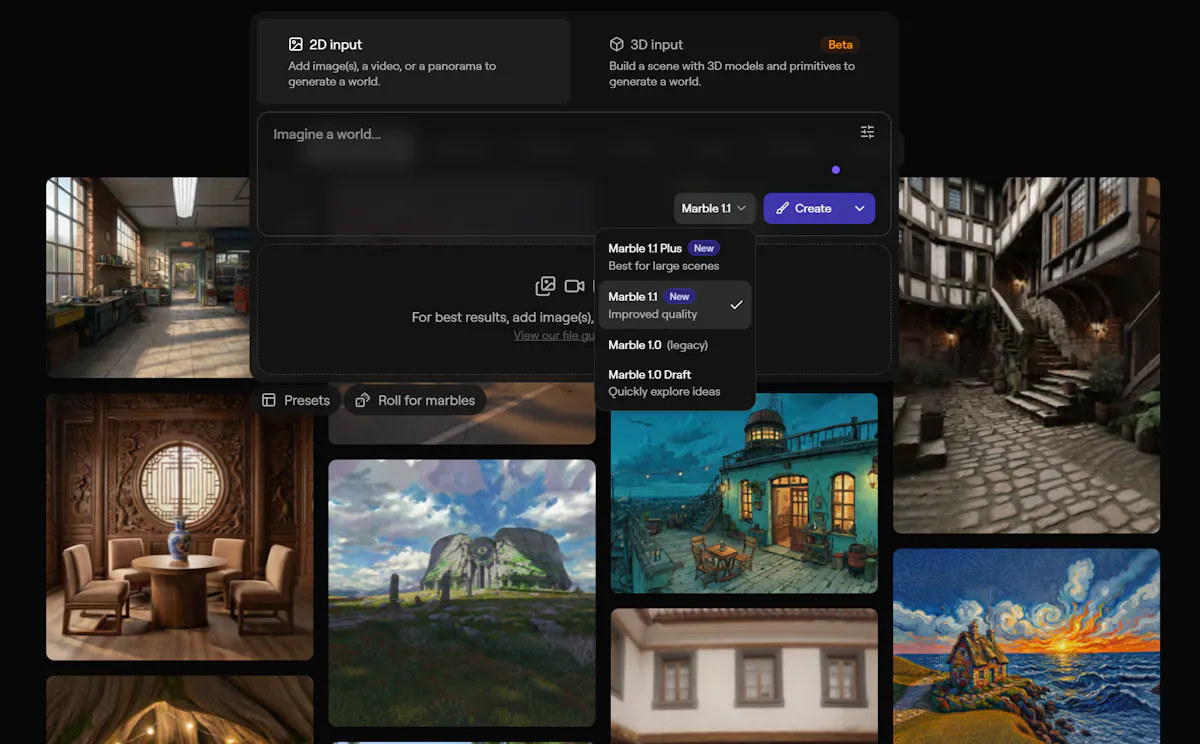The image size is (1200, 744).
Task: Select the 2D input tab
Action: [413, 61]
